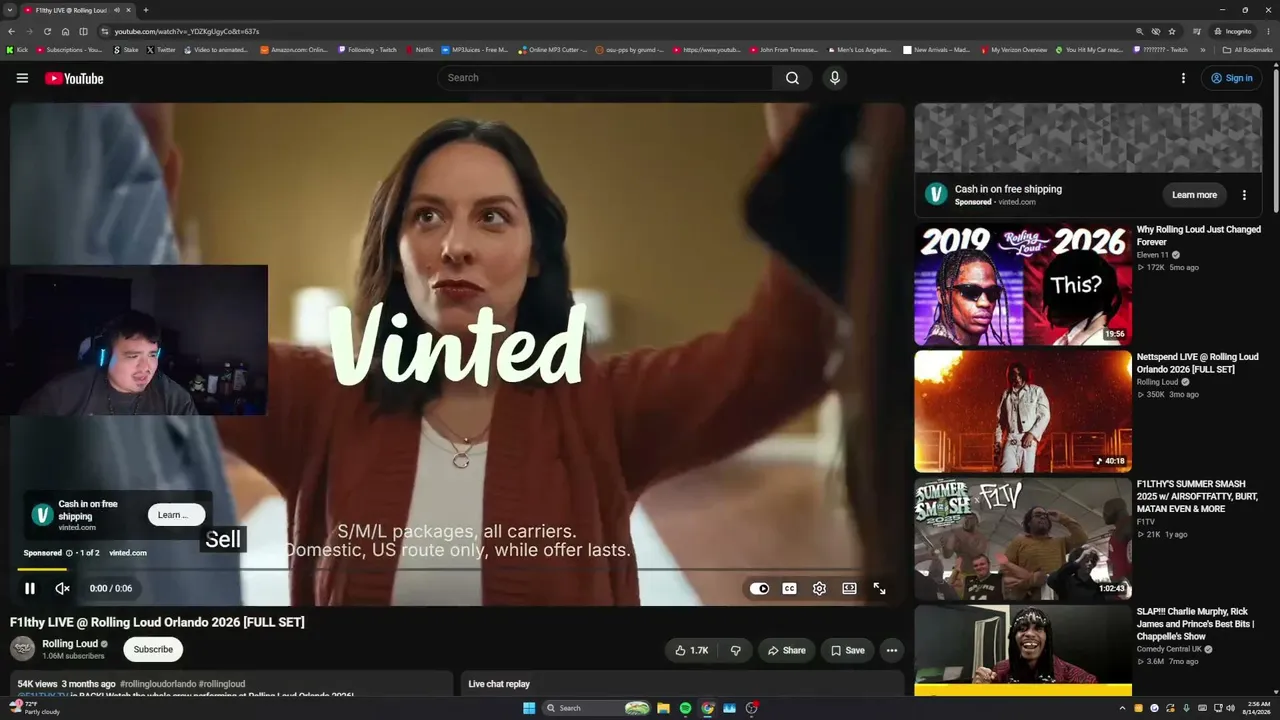Click Learn more on the in-video ad
Screen dimensions: 1280x720
[x=176, y=515]
